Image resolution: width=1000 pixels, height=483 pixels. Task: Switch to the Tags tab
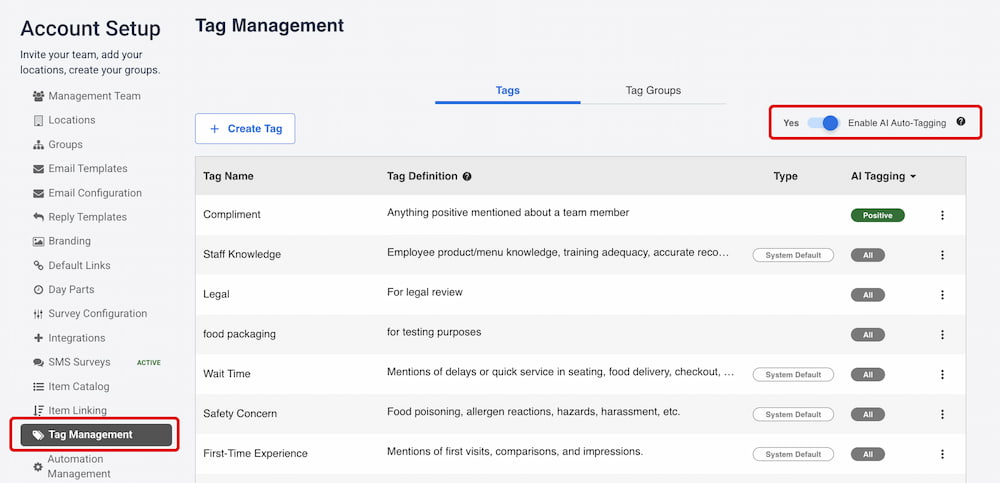(508, 91)
